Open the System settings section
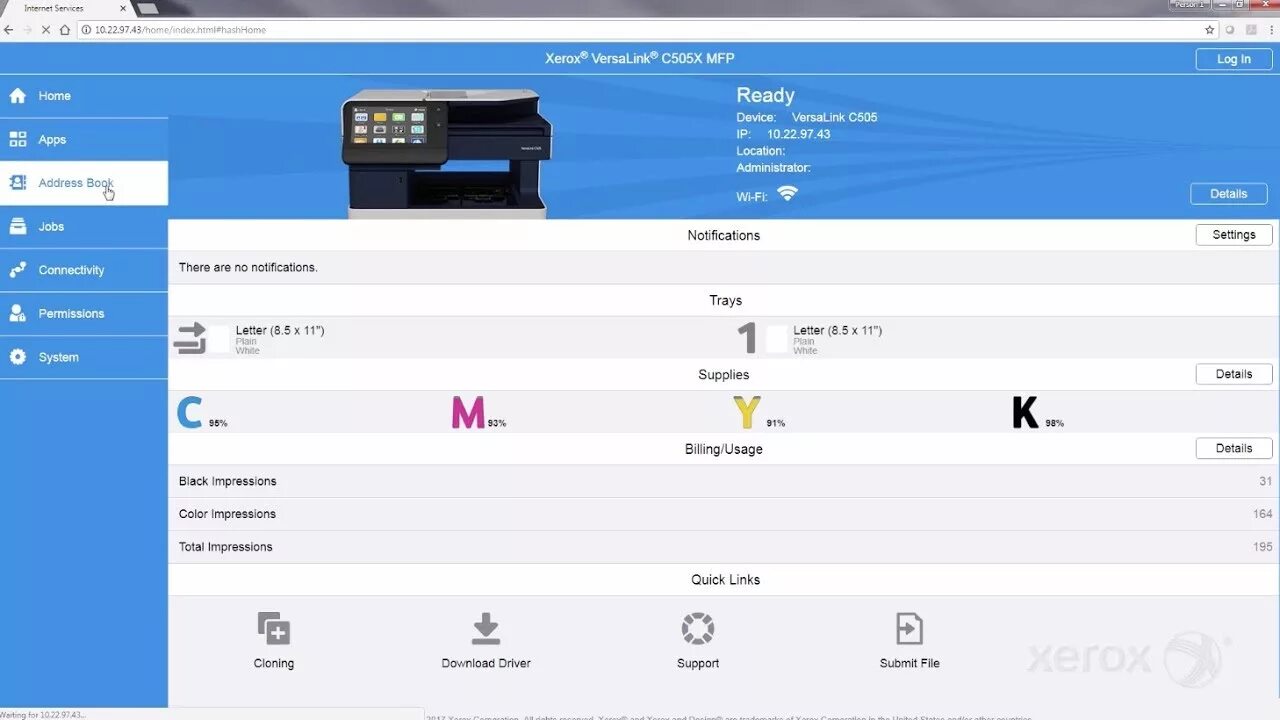 [84, 357]
